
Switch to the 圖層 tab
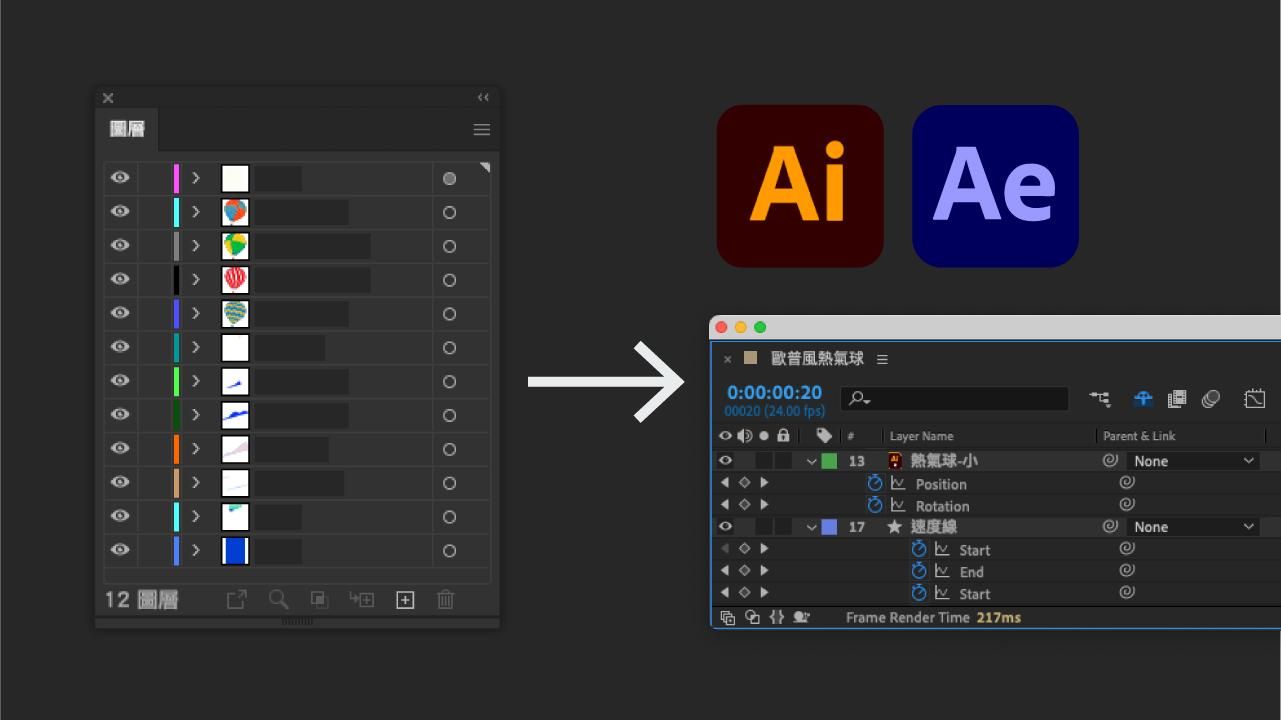click(x=126, y=129)
